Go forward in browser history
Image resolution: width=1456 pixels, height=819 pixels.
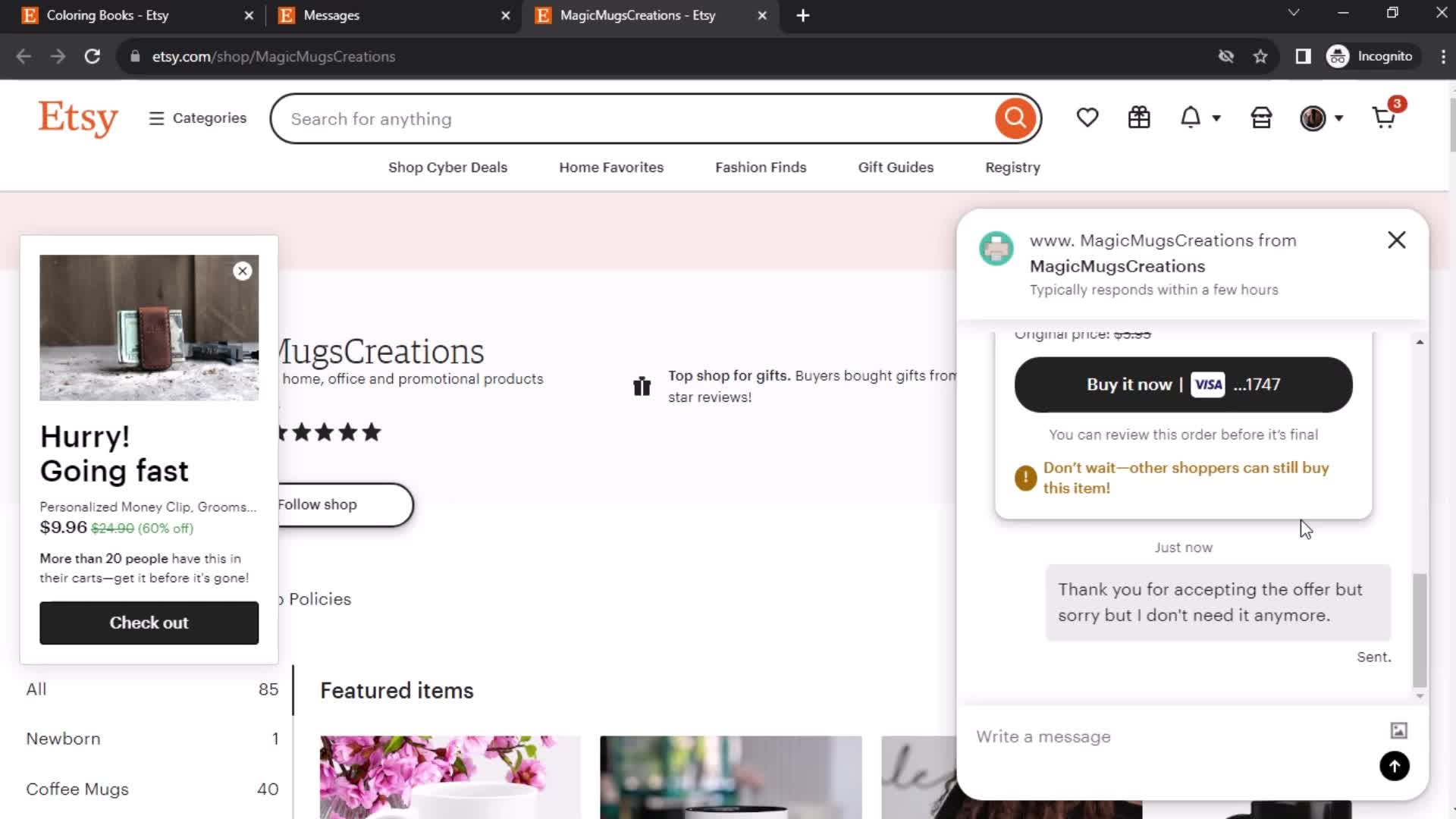(58, 56)
